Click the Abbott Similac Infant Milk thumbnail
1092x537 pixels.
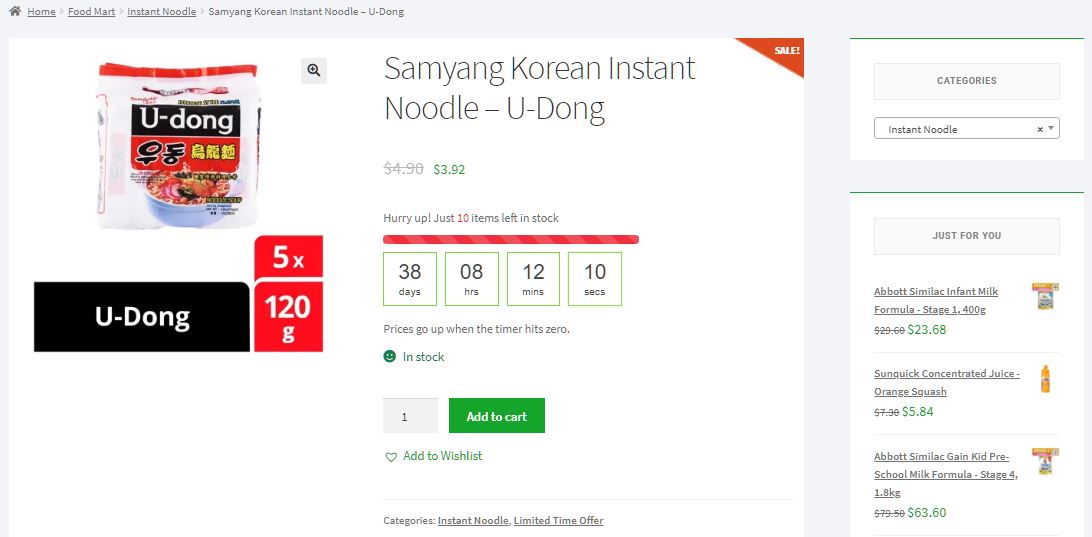pos(1045,296)
